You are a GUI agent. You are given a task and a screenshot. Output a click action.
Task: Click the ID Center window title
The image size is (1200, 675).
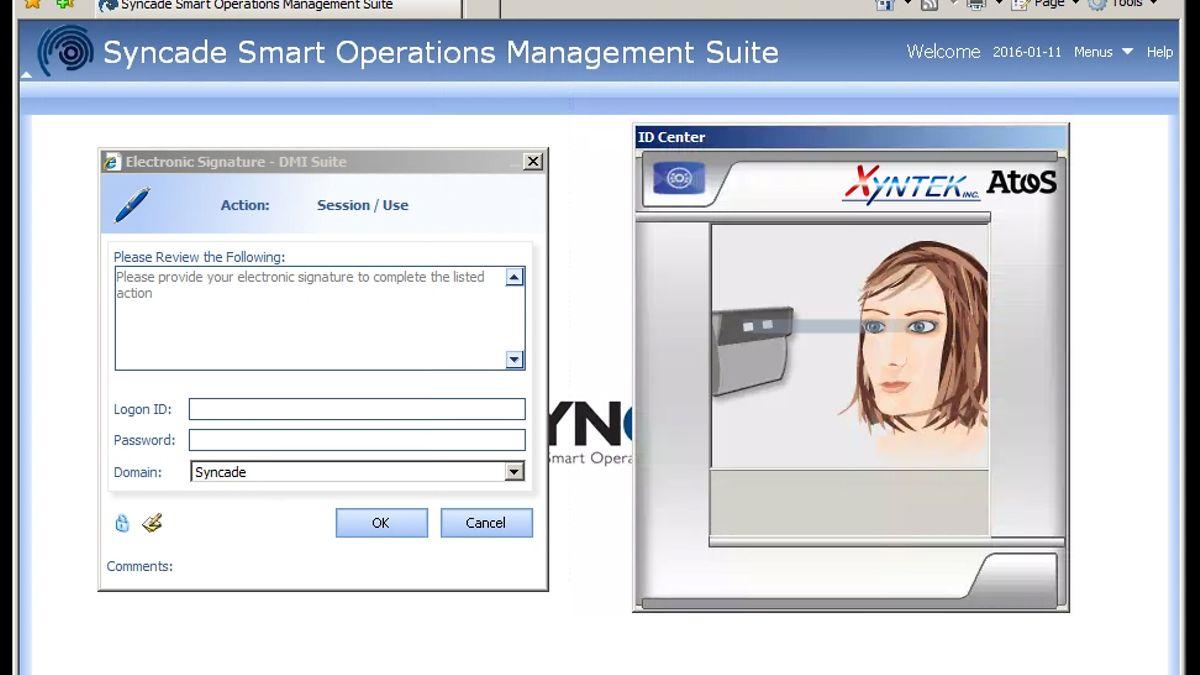[671, 137]
